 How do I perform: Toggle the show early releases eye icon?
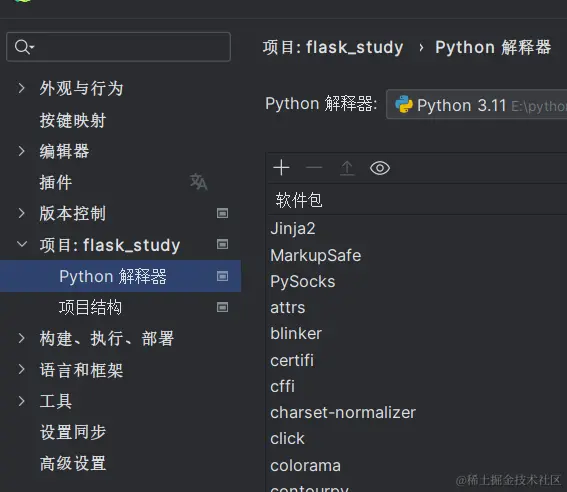tap(380, 168)
